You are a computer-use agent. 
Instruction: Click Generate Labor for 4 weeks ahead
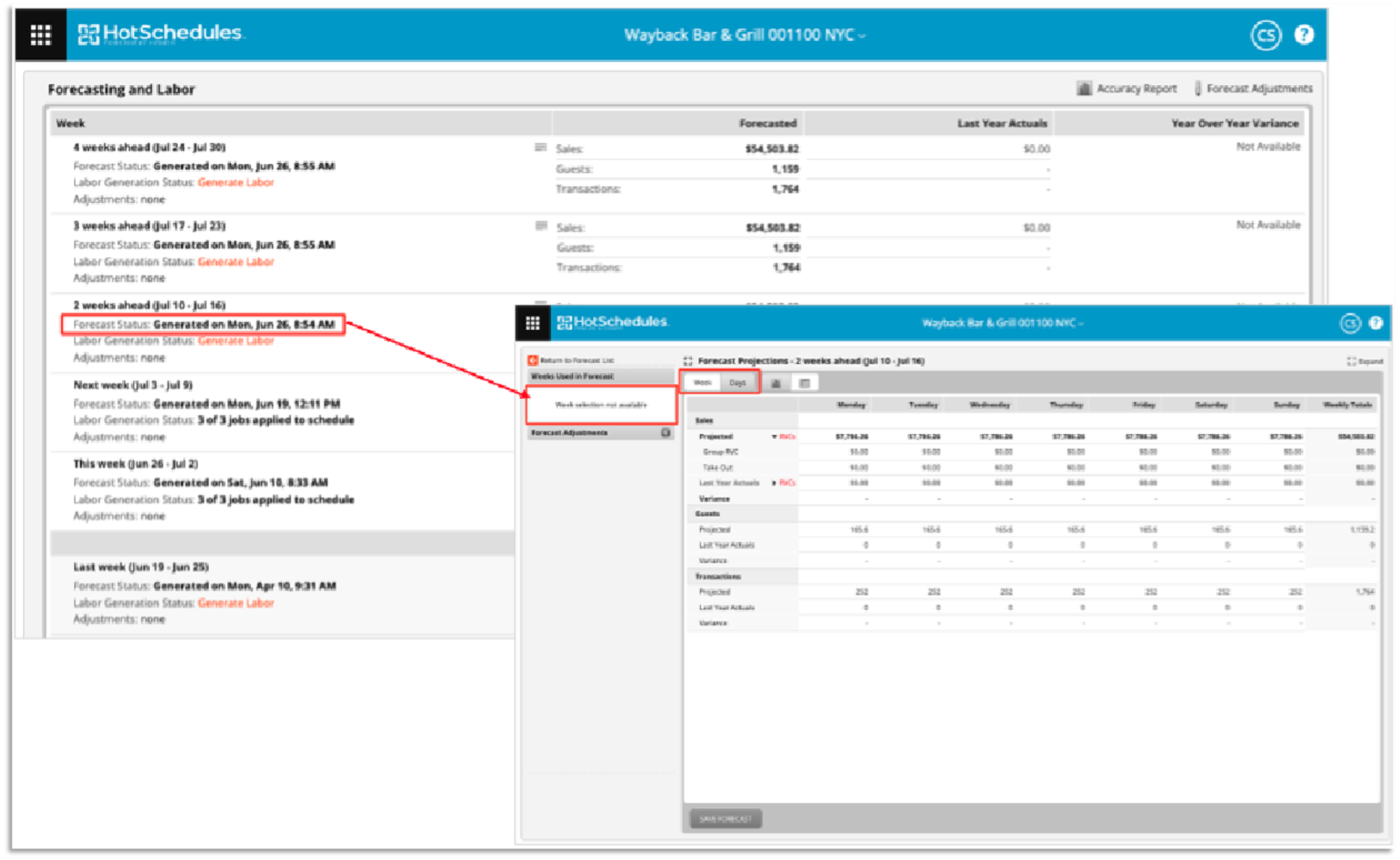(x=235, y=182)
